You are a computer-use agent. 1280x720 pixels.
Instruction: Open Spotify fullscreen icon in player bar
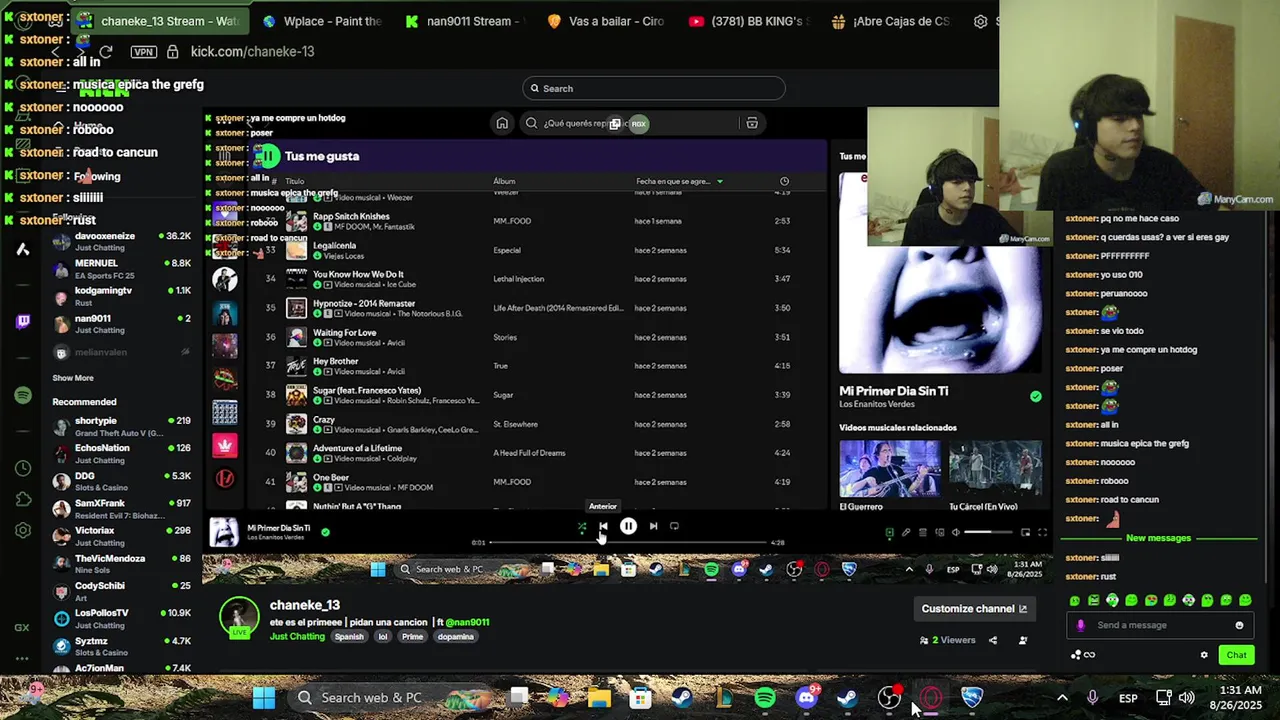(1042, 533)
